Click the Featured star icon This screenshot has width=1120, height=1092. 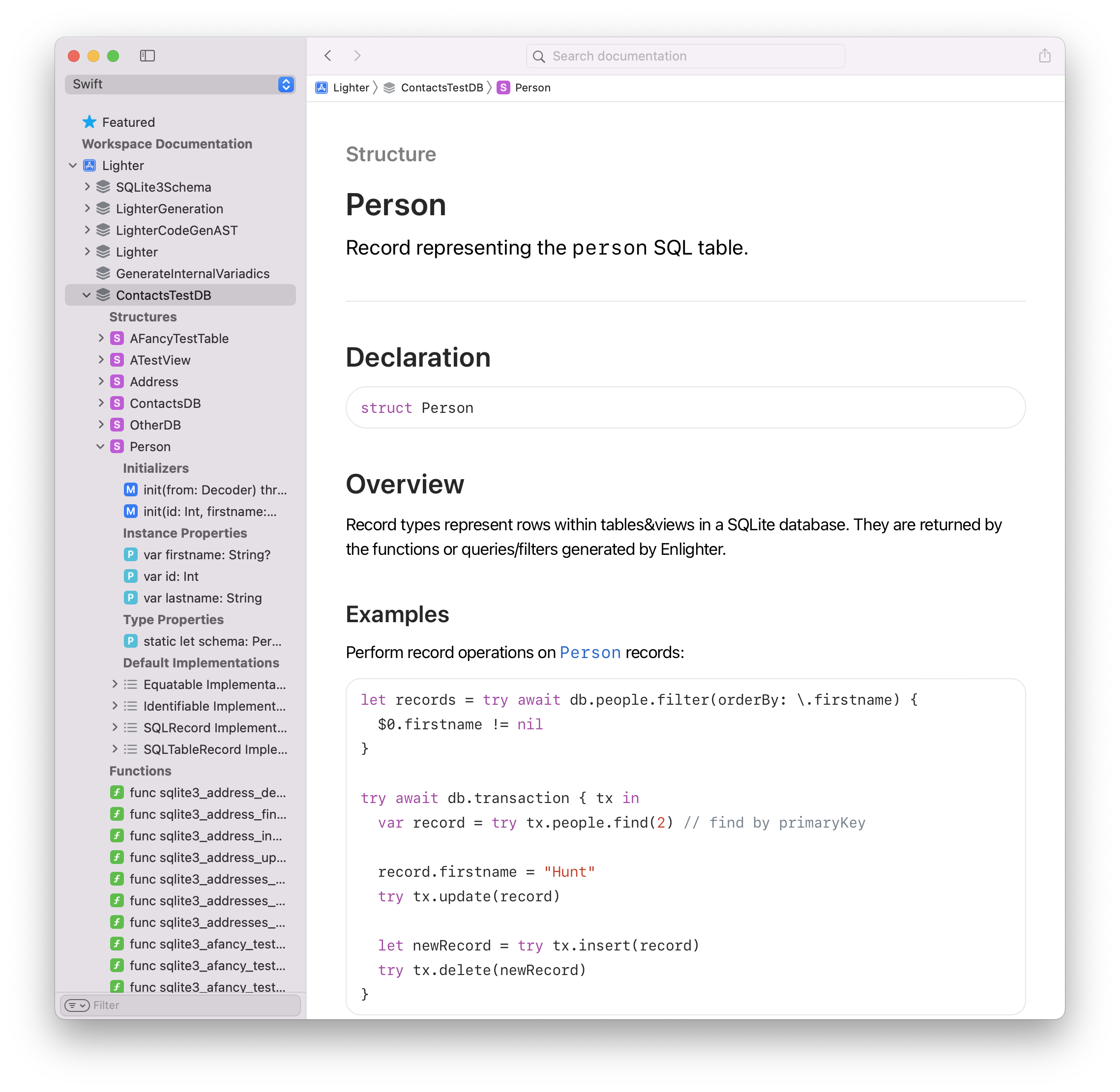89,122
